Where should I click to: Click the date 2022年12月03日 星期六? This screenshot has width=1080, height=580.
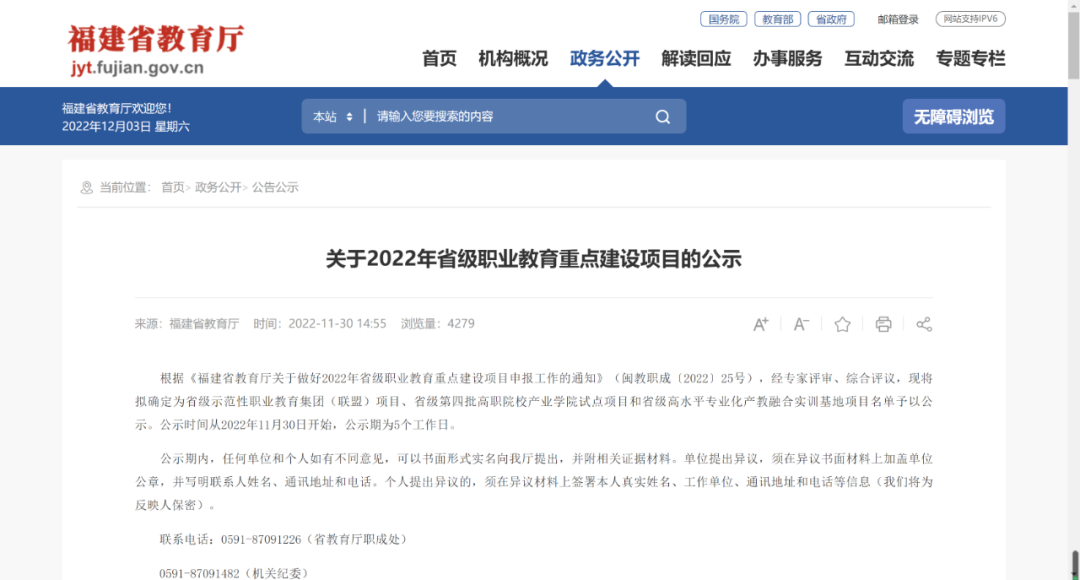pos(125,127)
